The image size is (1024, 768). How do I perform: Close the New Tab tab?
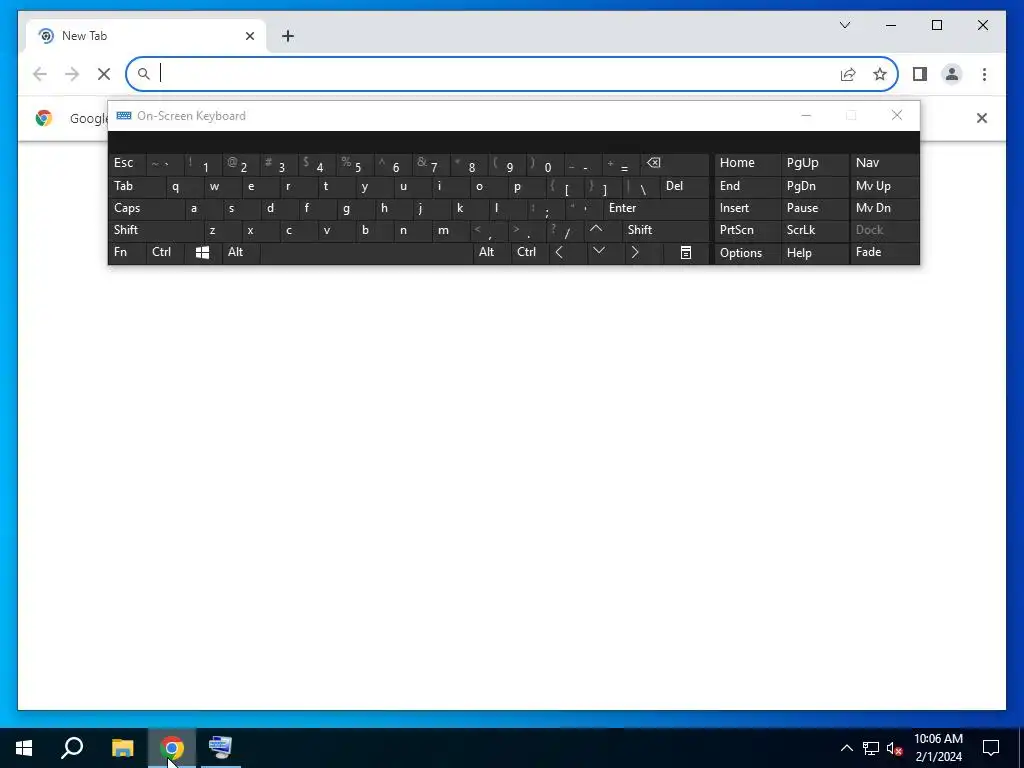(x=249, y=36)
